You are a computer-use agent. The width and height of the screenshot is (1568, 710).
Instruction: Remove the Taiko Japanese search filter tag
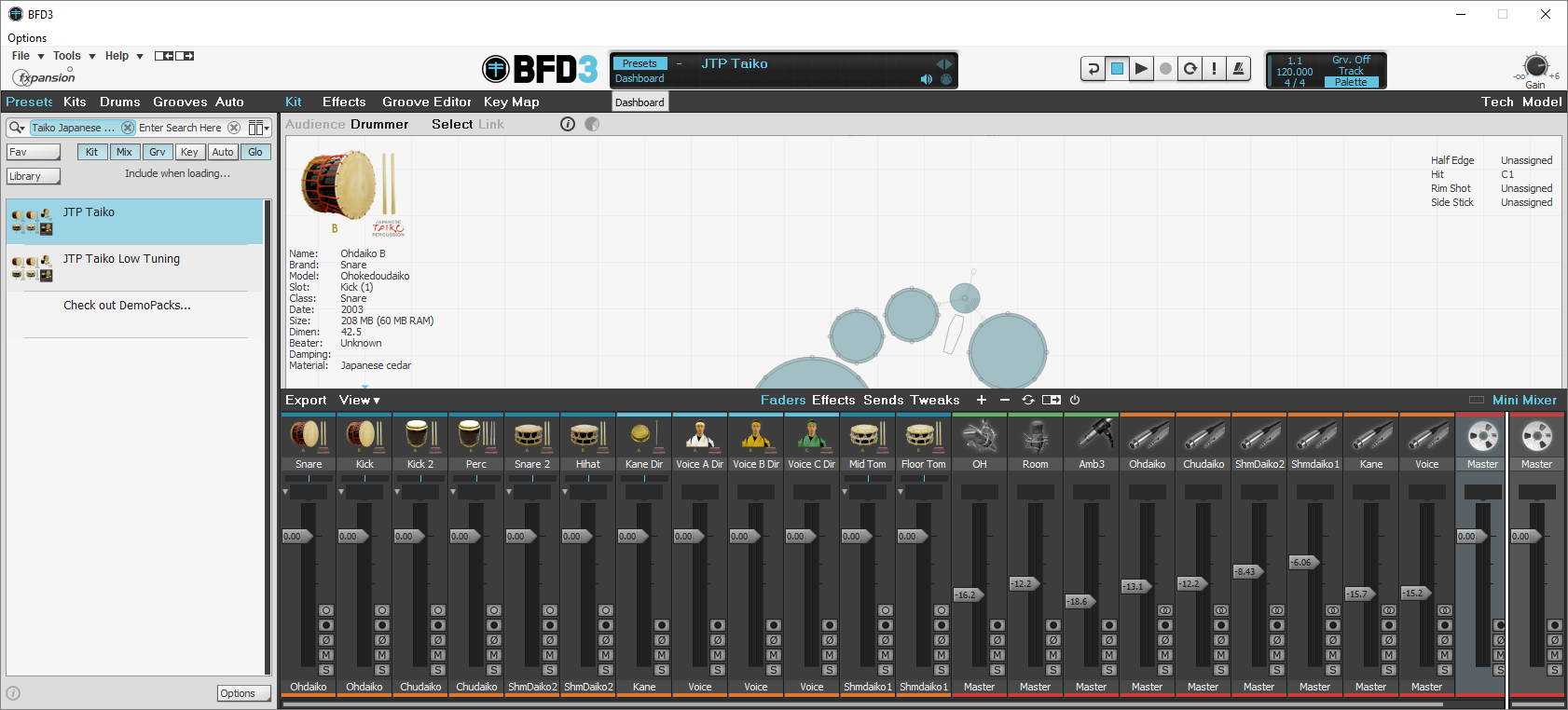tap(128, 128)
